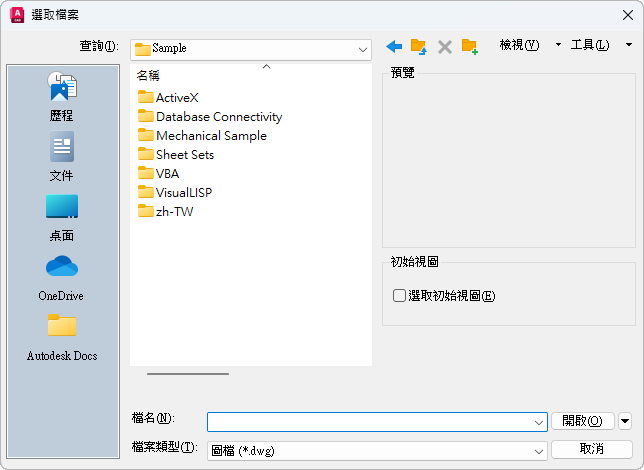Go to the 桌面 (Desktop) location
The image size is (644, 470).
pos(62,217)
